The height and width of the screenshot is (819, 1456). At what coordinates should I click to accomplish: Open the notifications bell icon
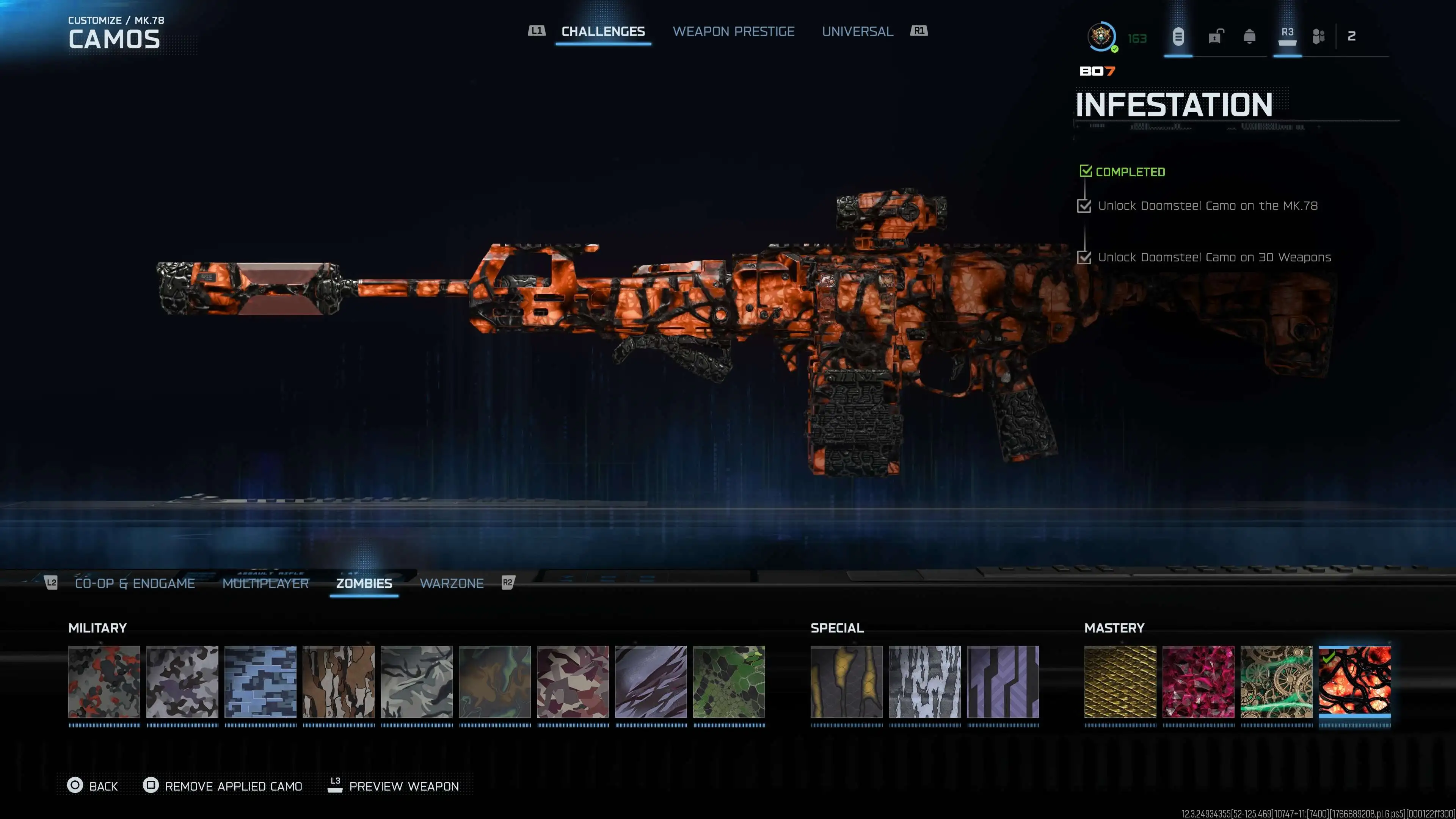click(x=1250, y=37)
